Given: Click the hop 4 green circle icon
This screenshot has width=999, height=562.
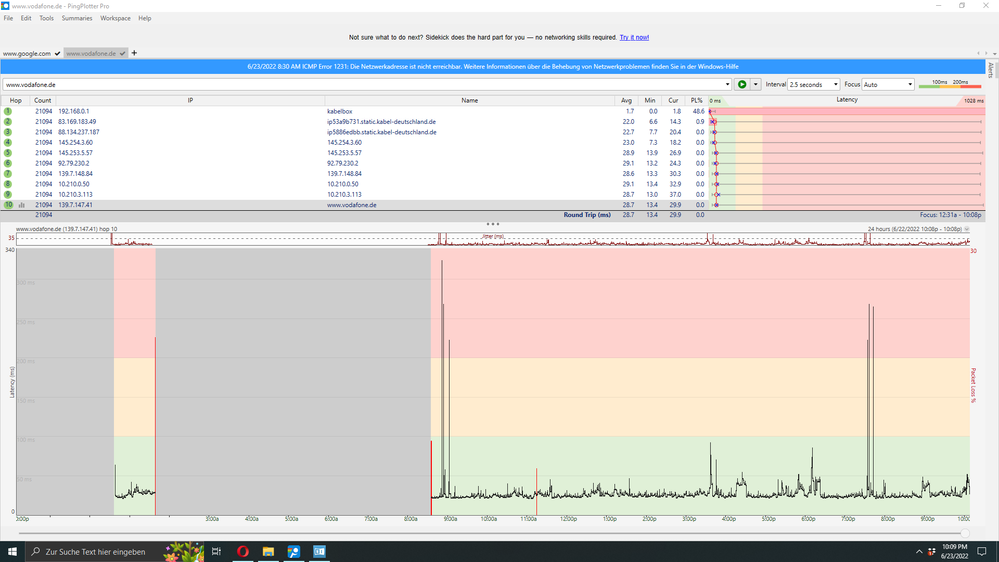Looking at the screenshot, I should (x=8, y=142).
